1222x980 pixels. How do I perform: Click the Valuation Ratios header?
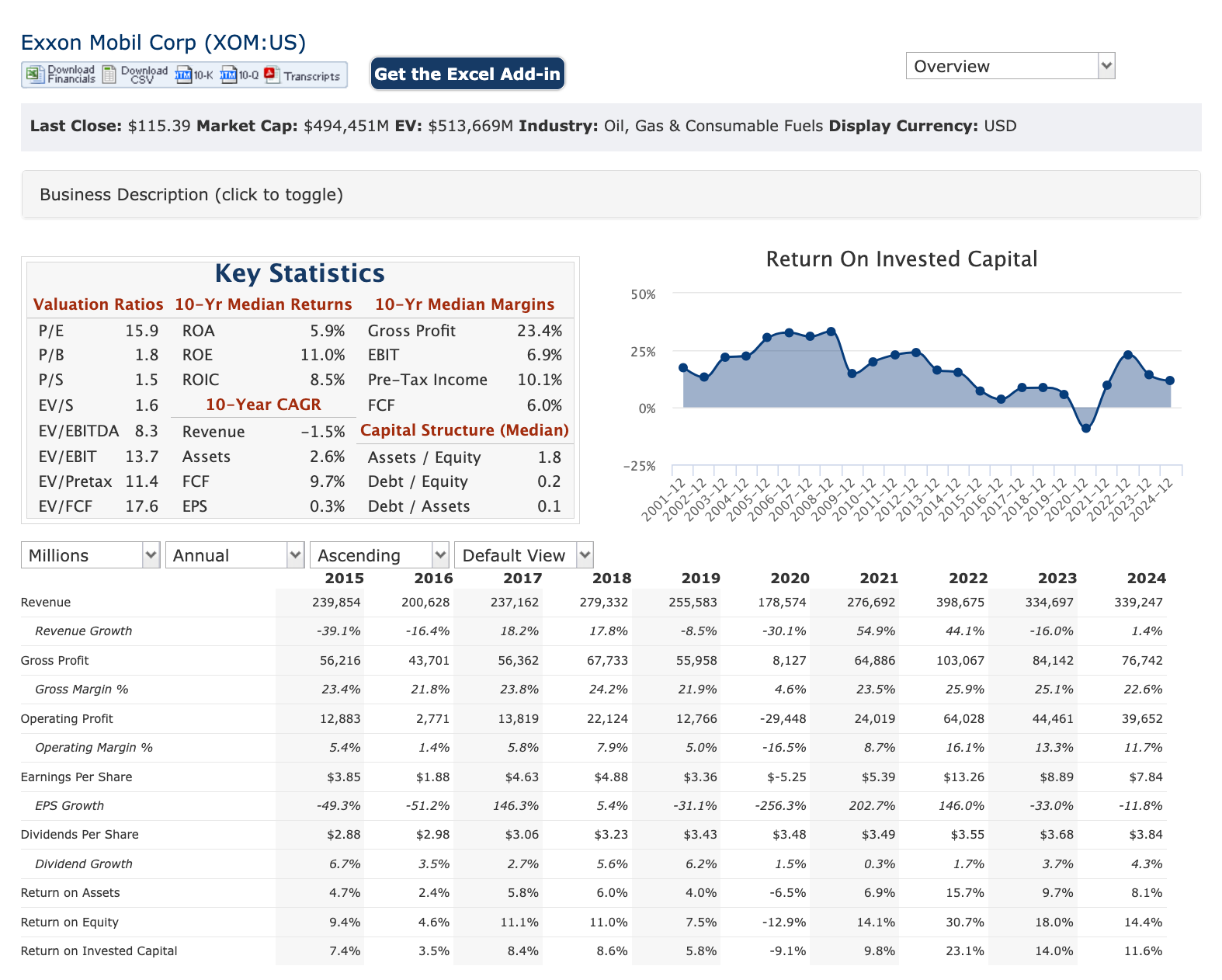tap(99, 304)
